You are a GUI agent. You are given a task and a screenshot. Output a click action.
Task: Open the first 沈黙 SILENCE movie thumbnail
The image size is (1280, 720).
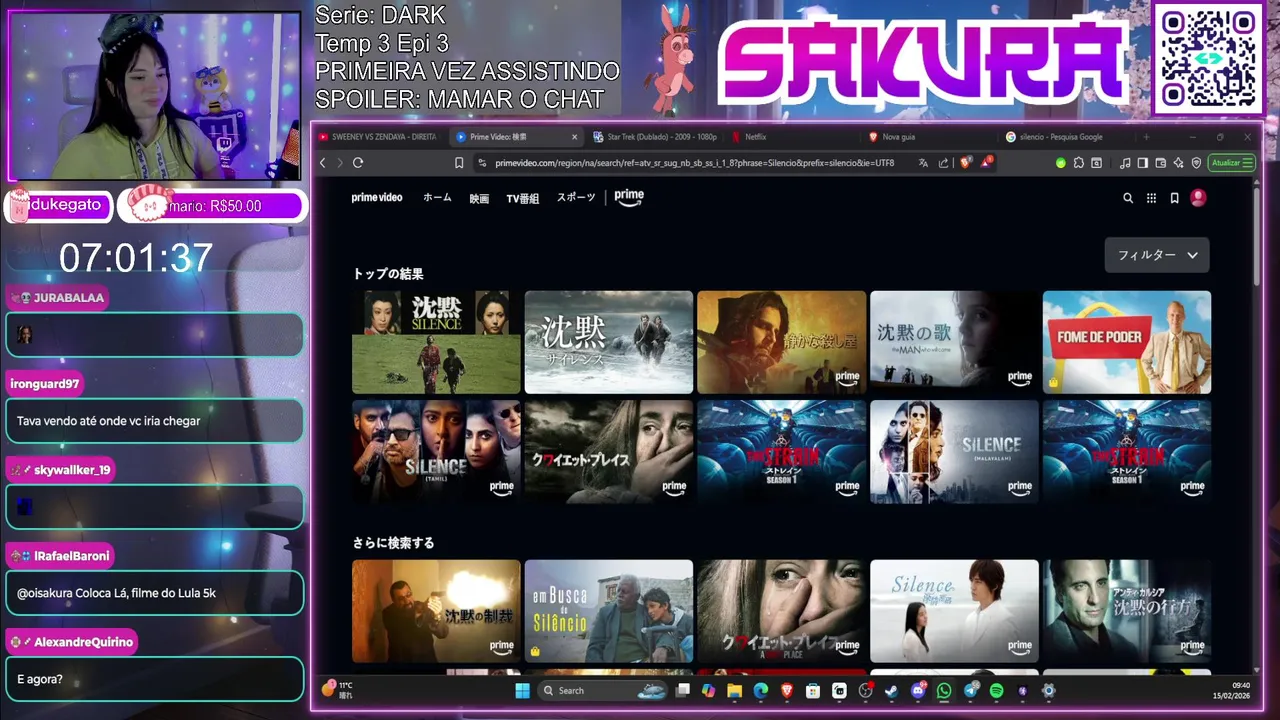tap(436, 342)
